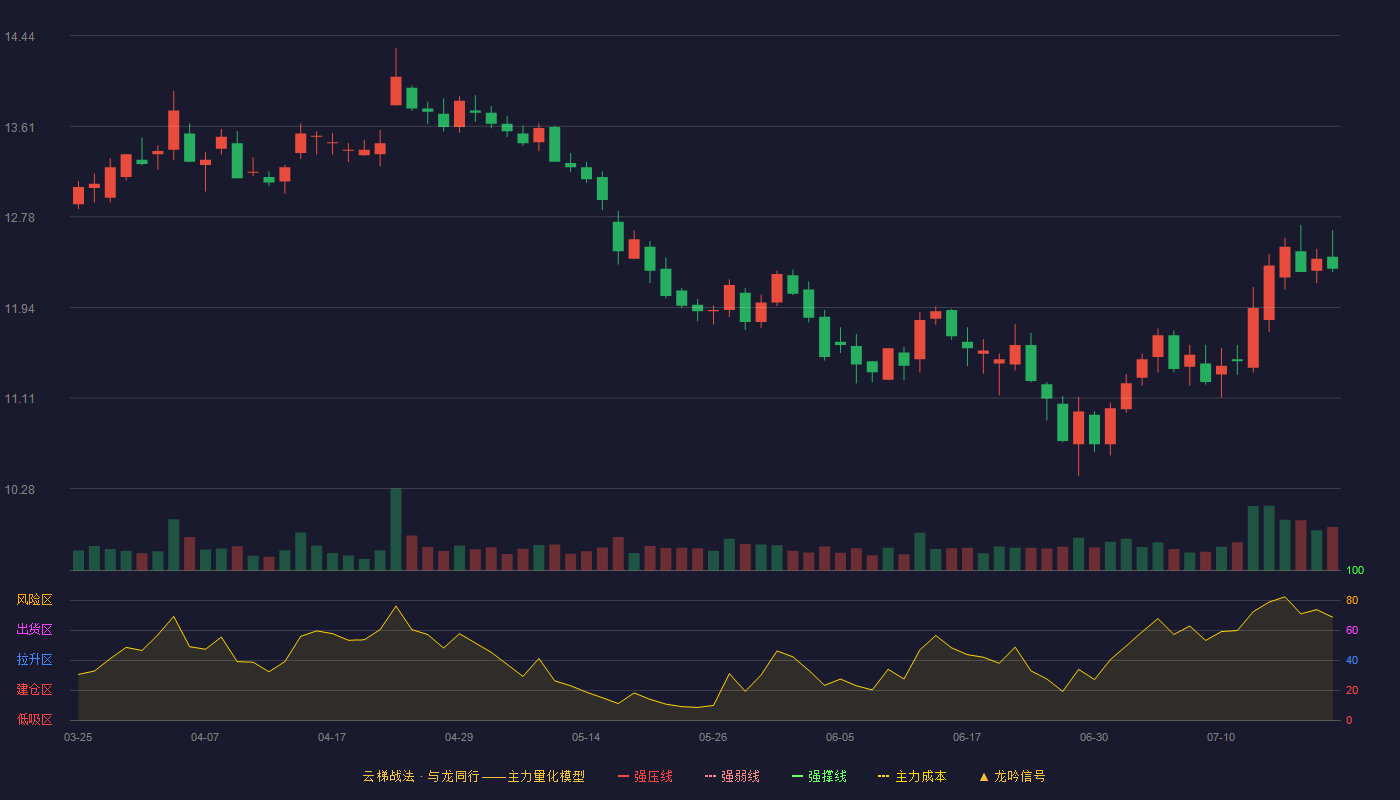This screenshot has width=1400, height=800.
Task: Click the tallest volume bar in the chart
Action: tap(396, 529)
